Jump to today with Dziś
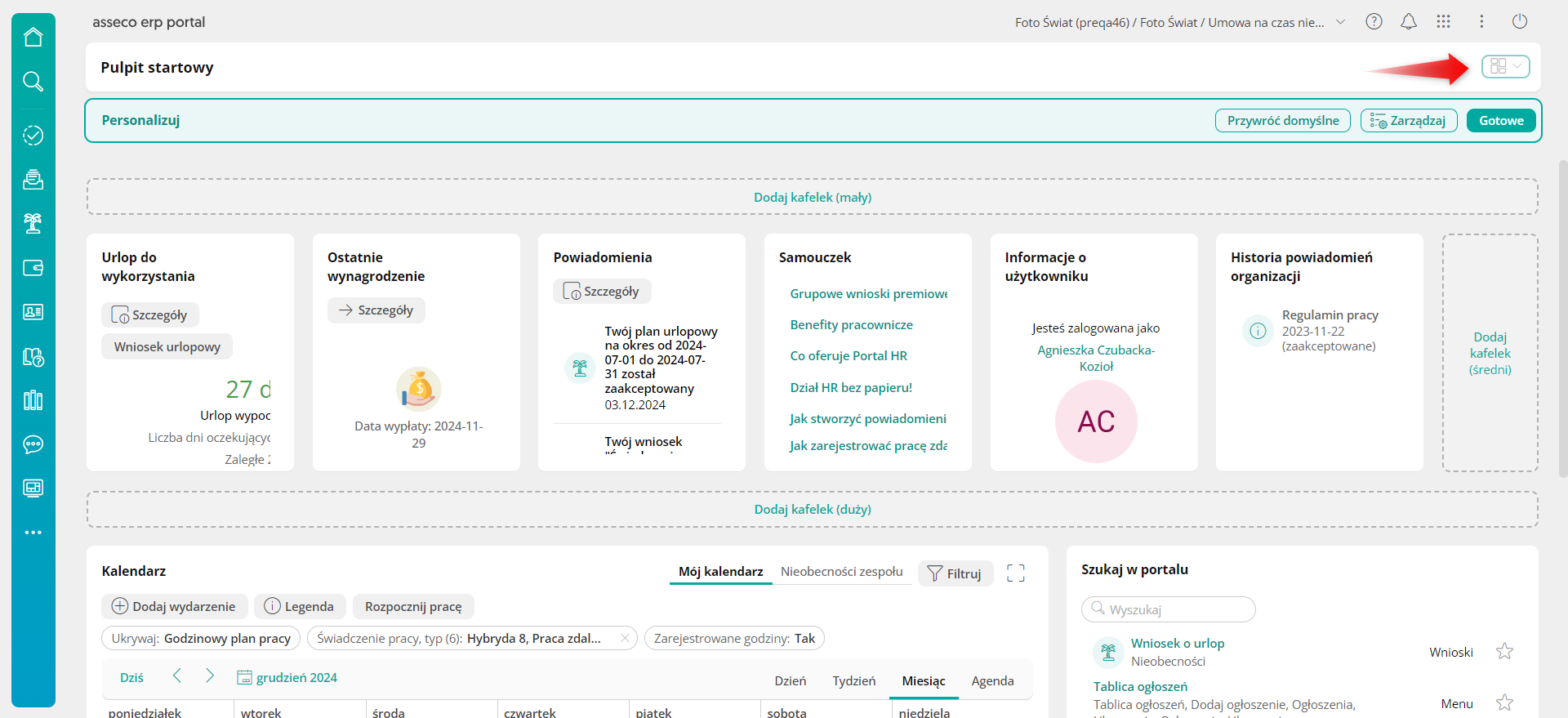Screen dimensions: 1568x718 [131, 677]
